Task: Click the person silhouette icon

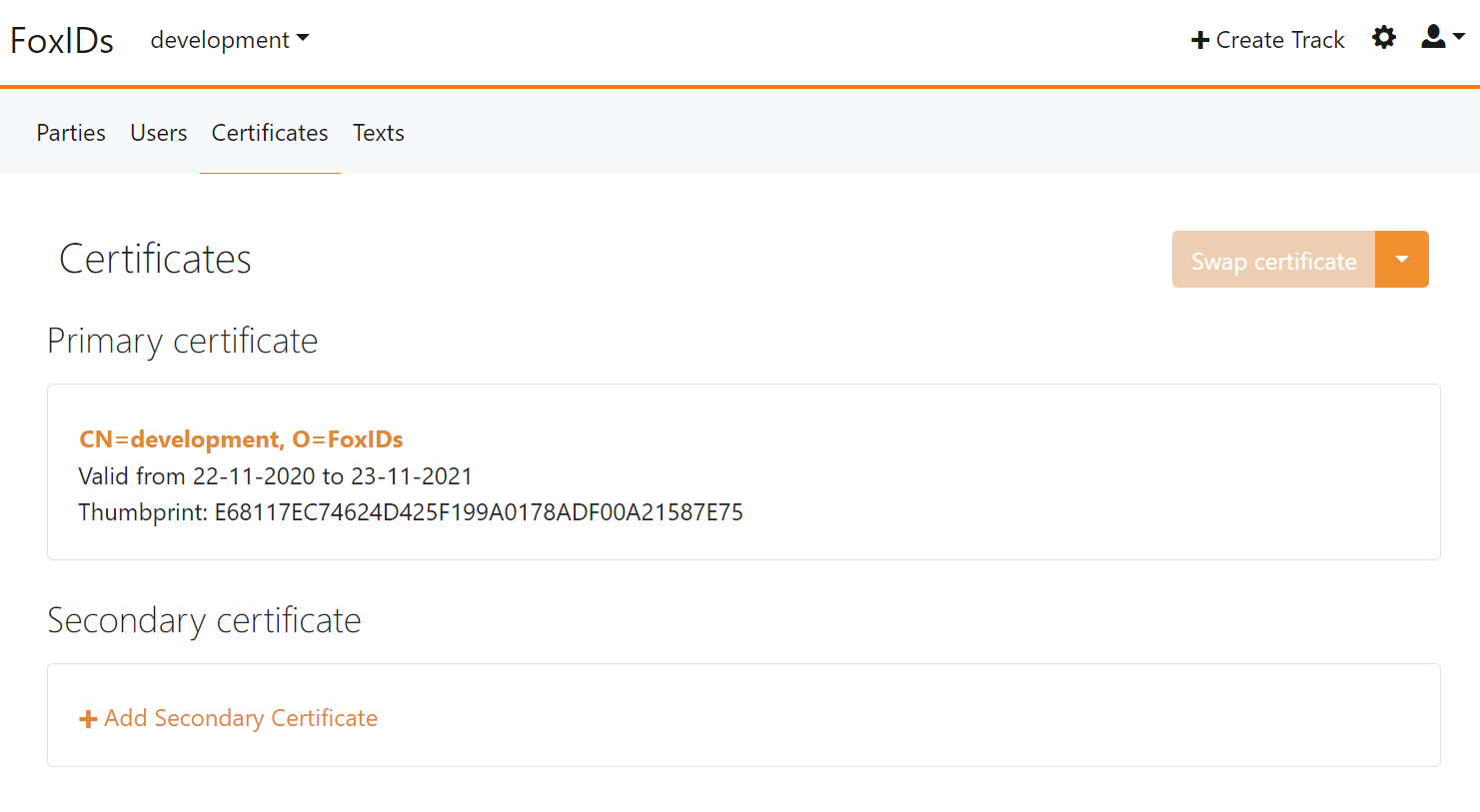Action: click(1433, 37)
